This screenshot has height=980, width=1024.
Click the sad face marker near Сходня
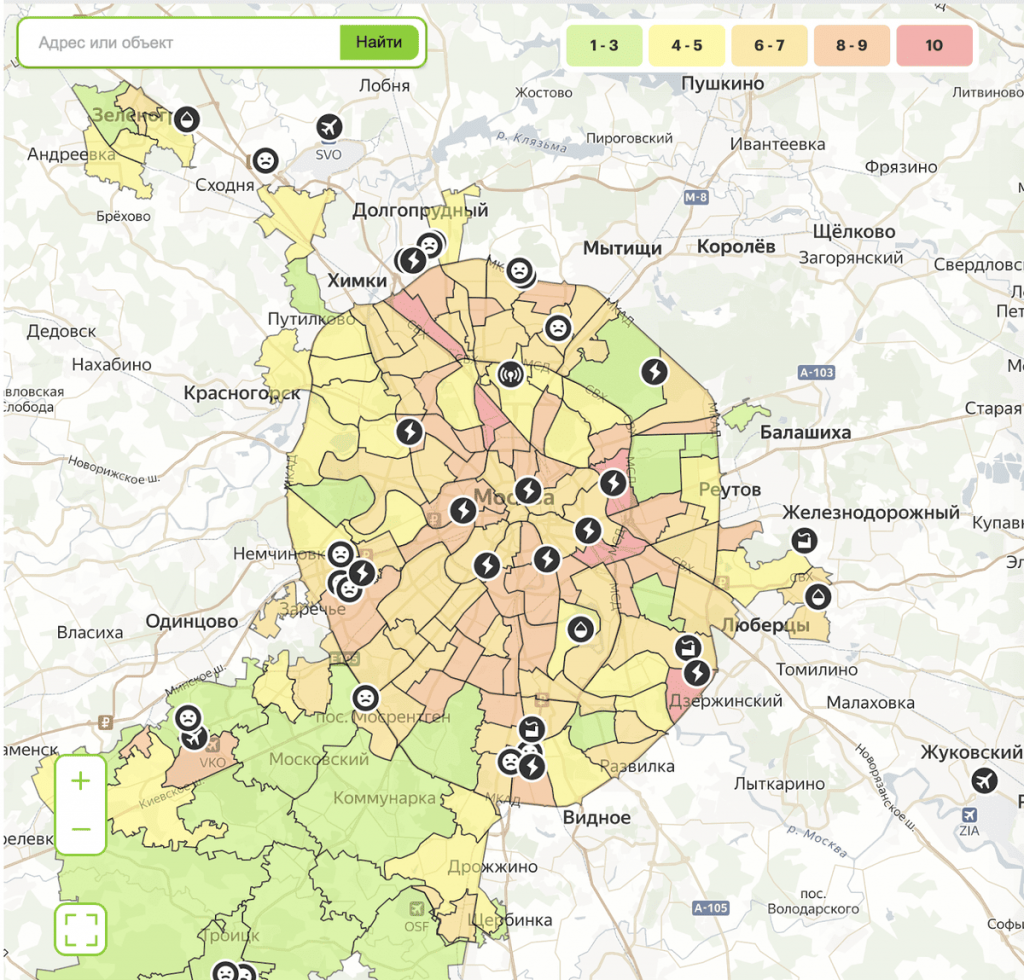point(265,160)
